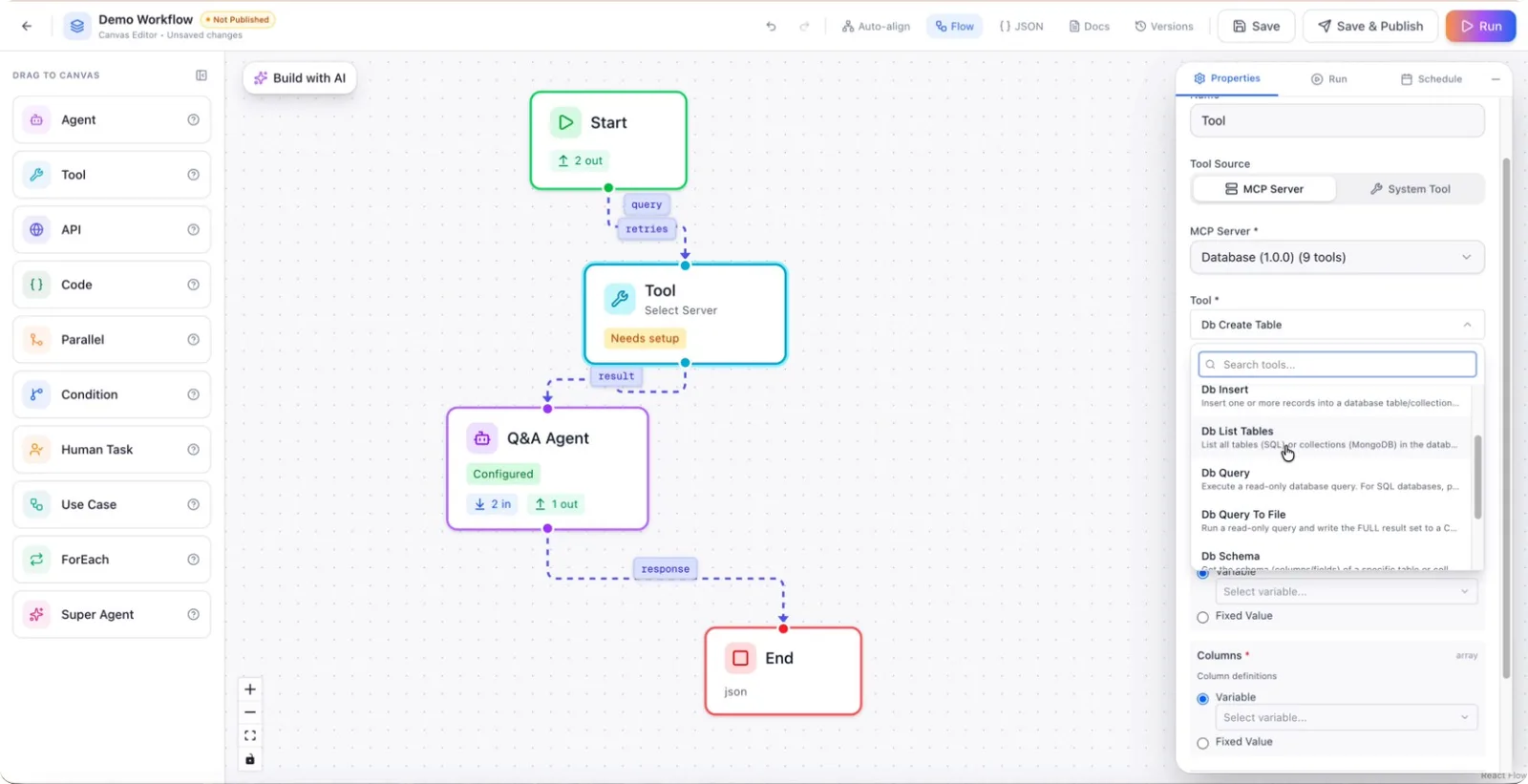Switch to the Properties tab
The width and height of the screenshot is (1528, 784).
[x=1227, y=78]
